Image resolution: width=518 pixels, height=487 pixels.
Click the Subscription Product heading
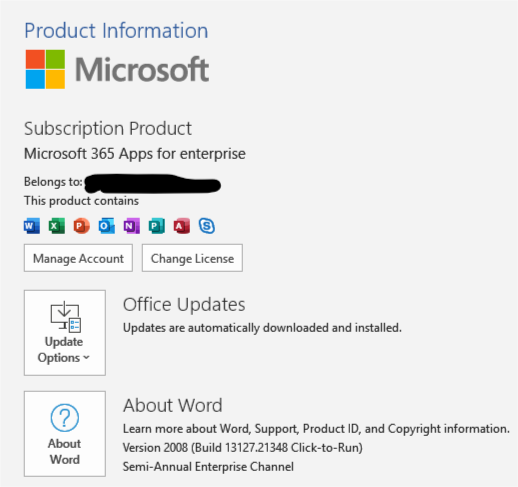pos(108,129)
